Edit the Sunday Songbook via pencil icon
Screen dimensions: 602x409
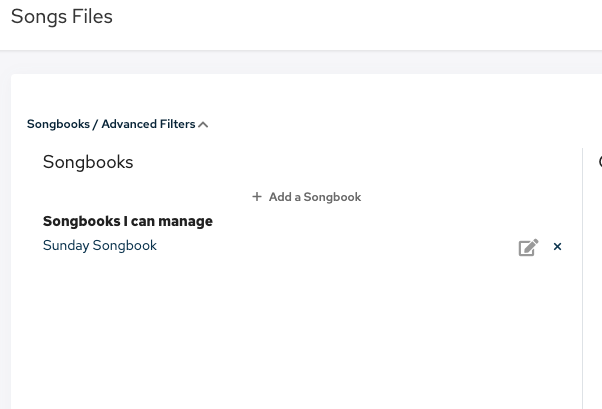click(x=528, y=247)
